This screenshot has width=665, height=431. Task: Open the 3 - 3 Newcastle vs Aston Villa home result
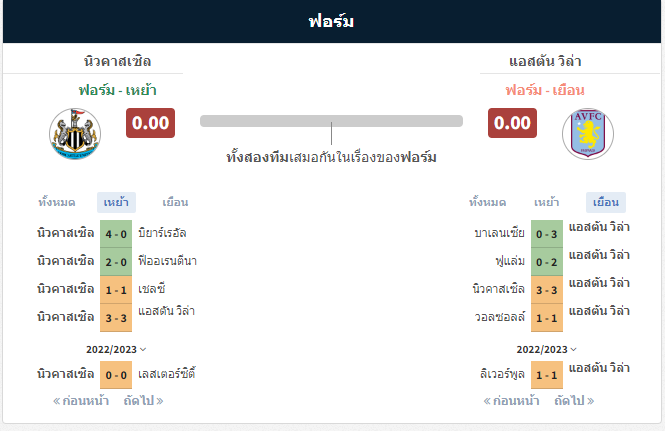(116, 318)
